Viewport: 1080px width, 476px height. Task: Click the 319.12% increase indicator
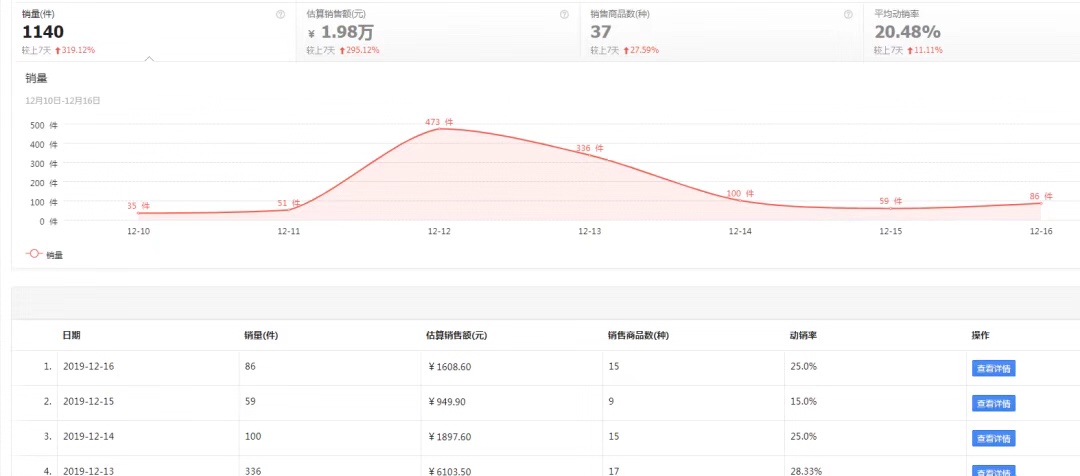75,50
